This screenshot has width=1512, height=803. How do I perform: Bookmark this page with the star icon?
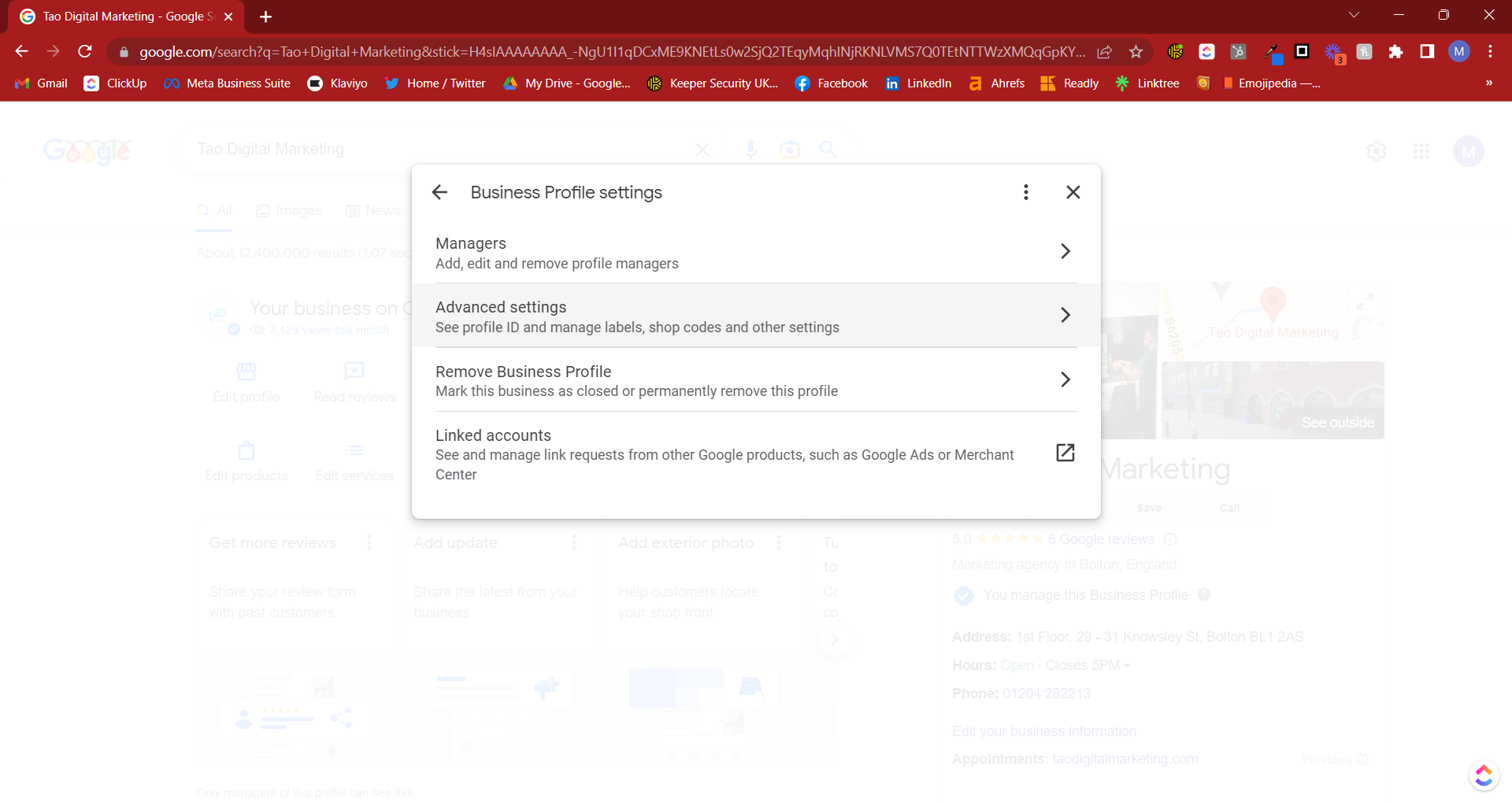[1136, 52]
